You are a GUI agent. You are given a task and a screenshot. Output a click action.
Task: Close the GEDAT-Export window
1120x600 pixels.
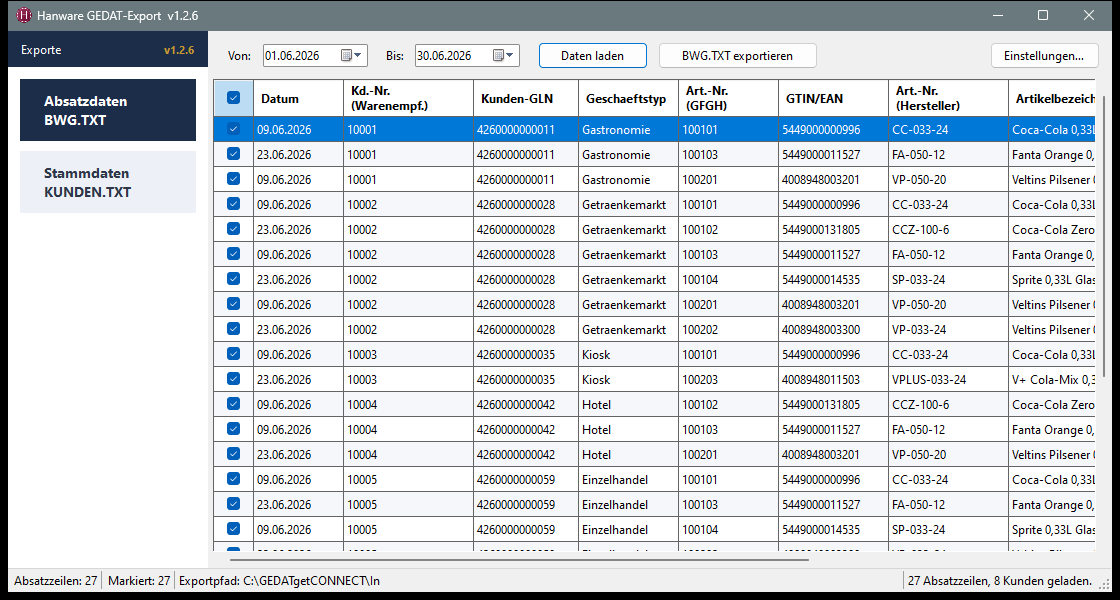(1089, 15)
